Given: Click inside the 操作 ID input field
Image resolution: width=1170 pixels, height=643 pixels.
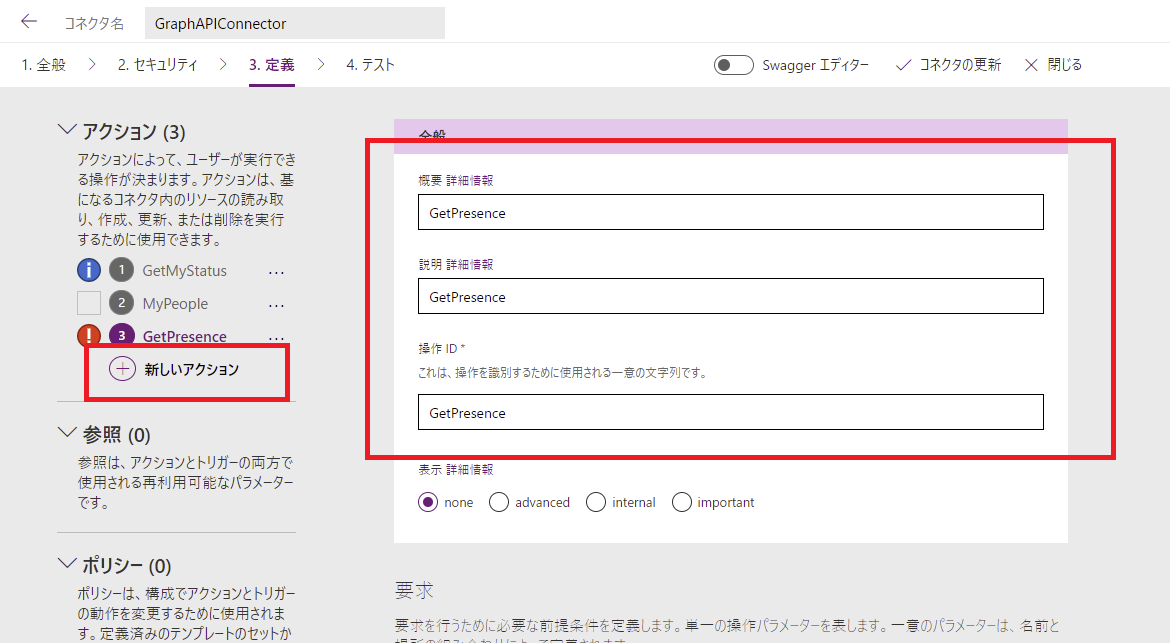Looking at the screenshot, I should click(730, 412).
